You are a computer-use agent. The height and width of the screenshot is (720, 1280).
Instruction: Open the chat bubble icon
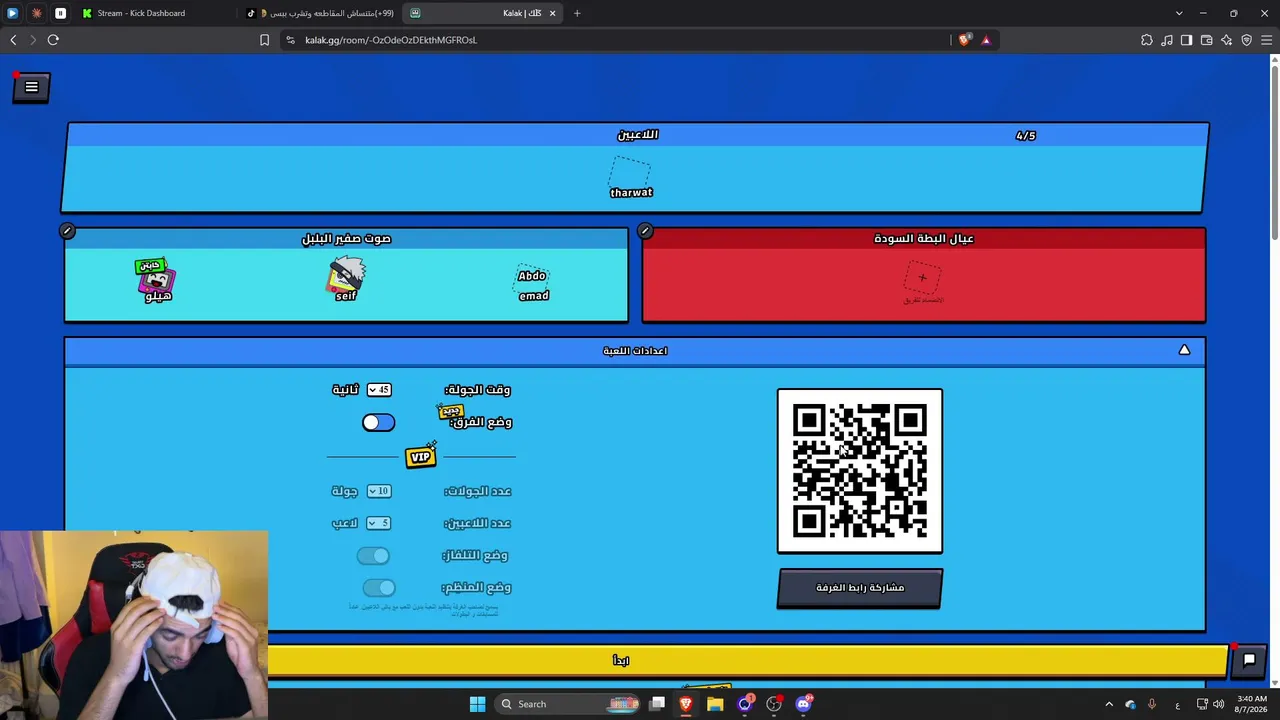click(1249, 660)
